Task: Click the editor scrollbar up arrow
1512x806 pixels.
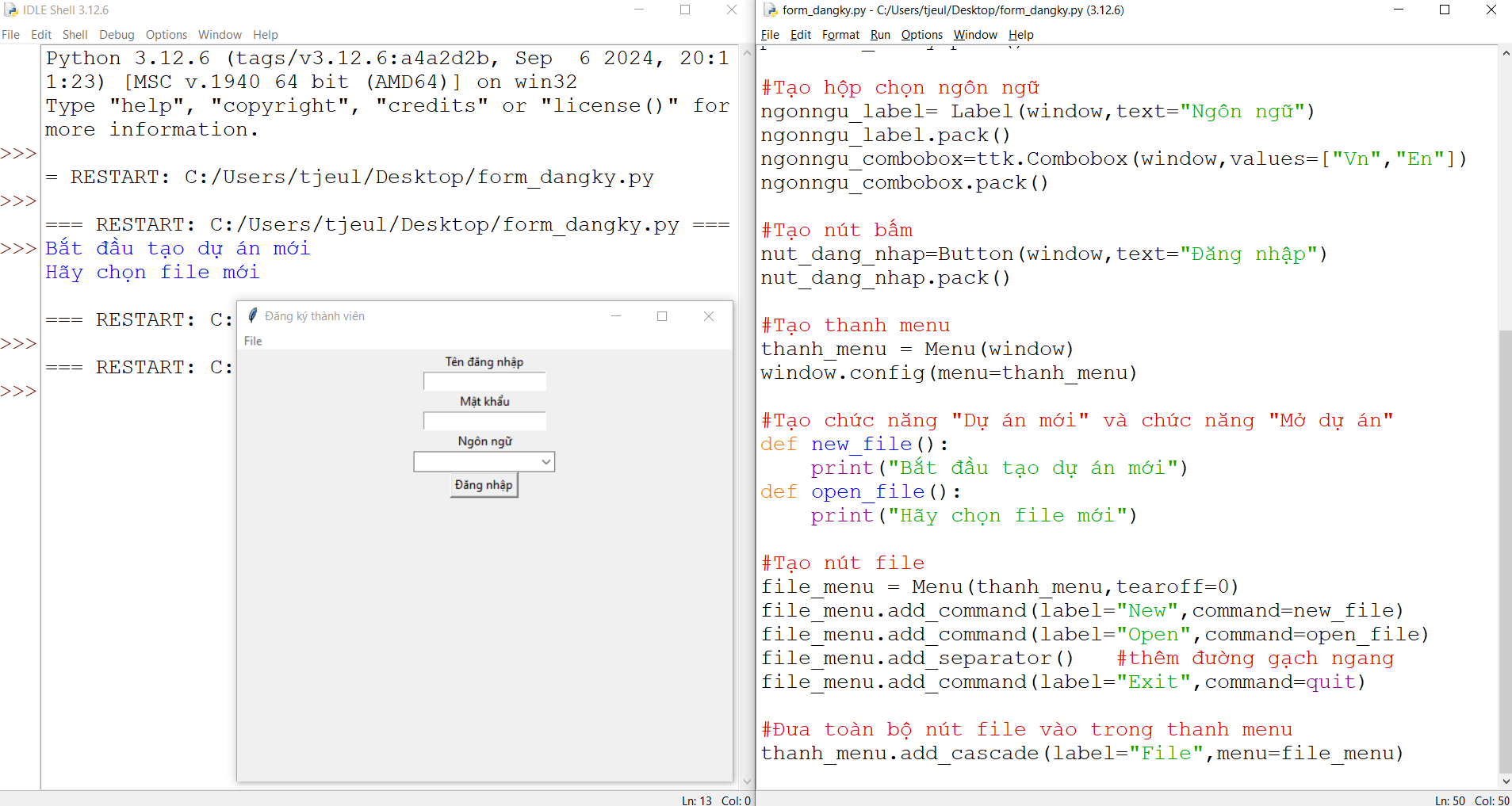Action: 1505,53
